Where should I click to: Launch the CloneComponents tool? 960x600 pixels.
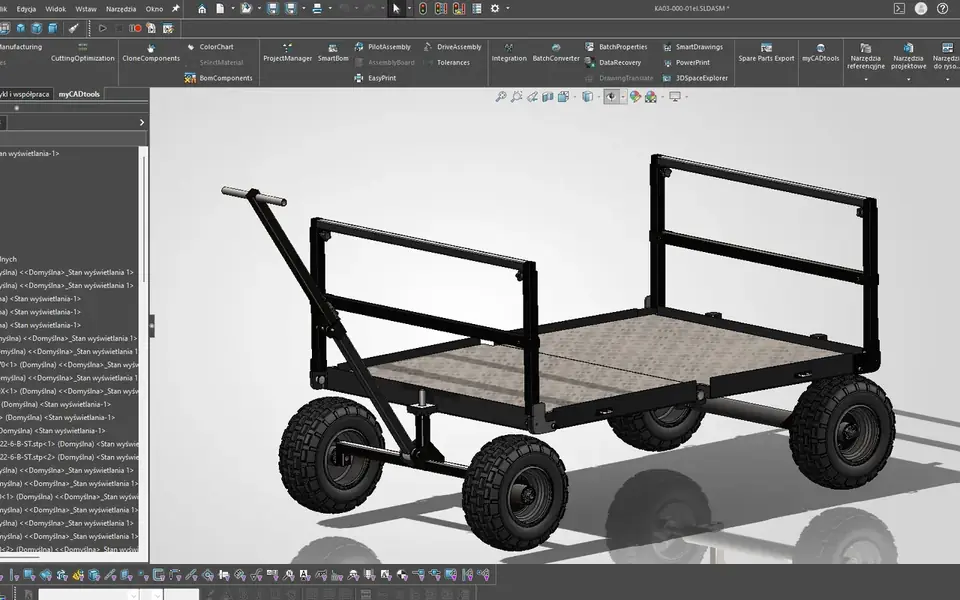[x=151, y=53]
